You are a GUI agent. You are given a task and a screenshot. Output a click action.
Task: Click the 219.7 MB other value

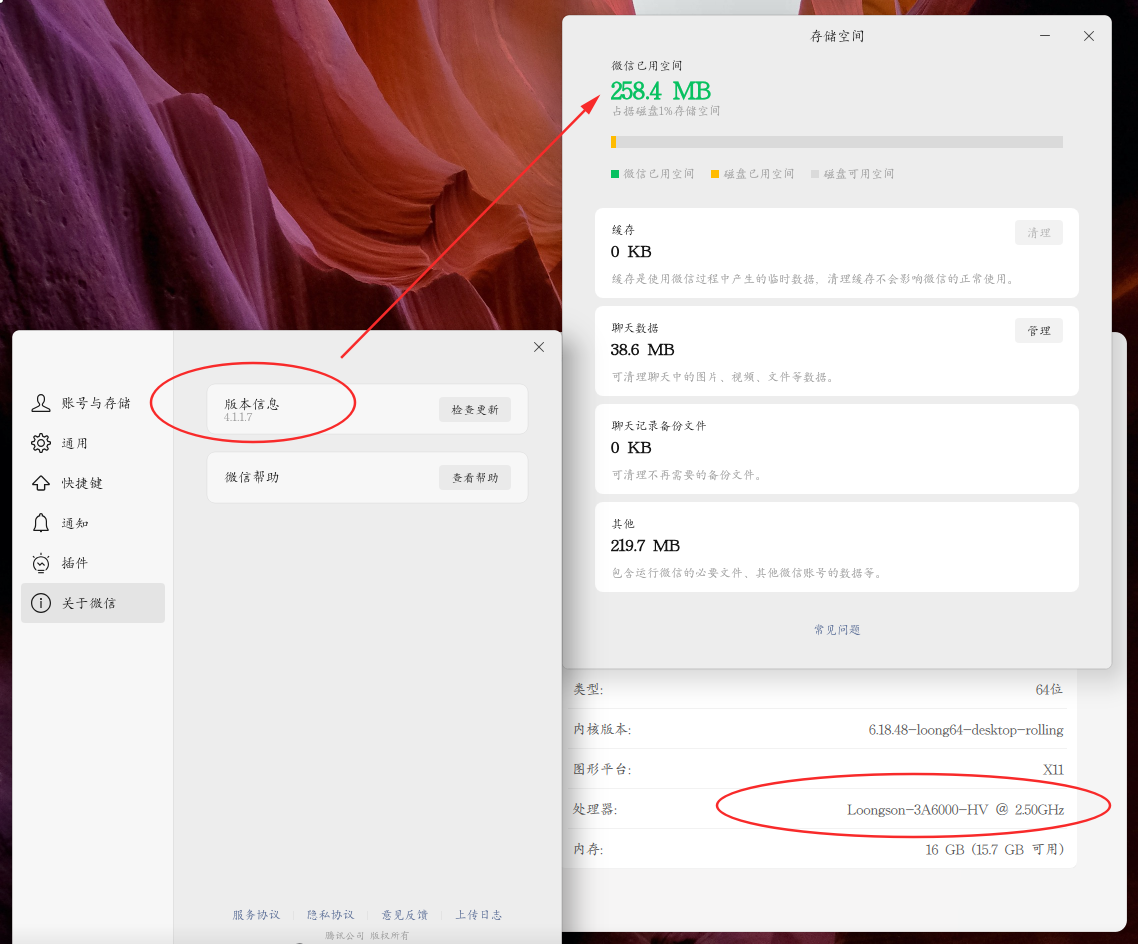coord(645,546)
